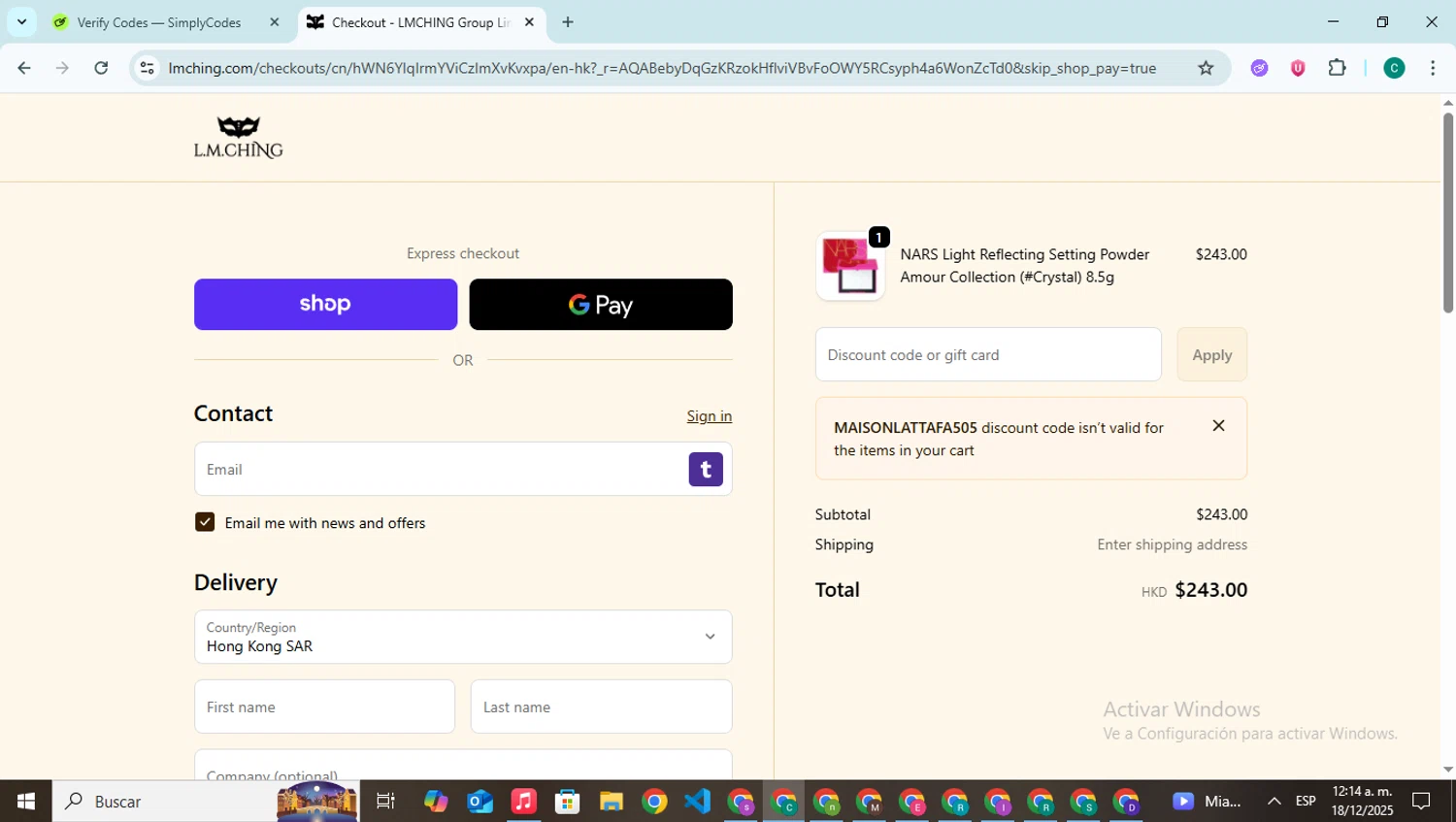Open the Windows Start menu
Viewport: 1456px width, 822px height.
click(26, 801)
